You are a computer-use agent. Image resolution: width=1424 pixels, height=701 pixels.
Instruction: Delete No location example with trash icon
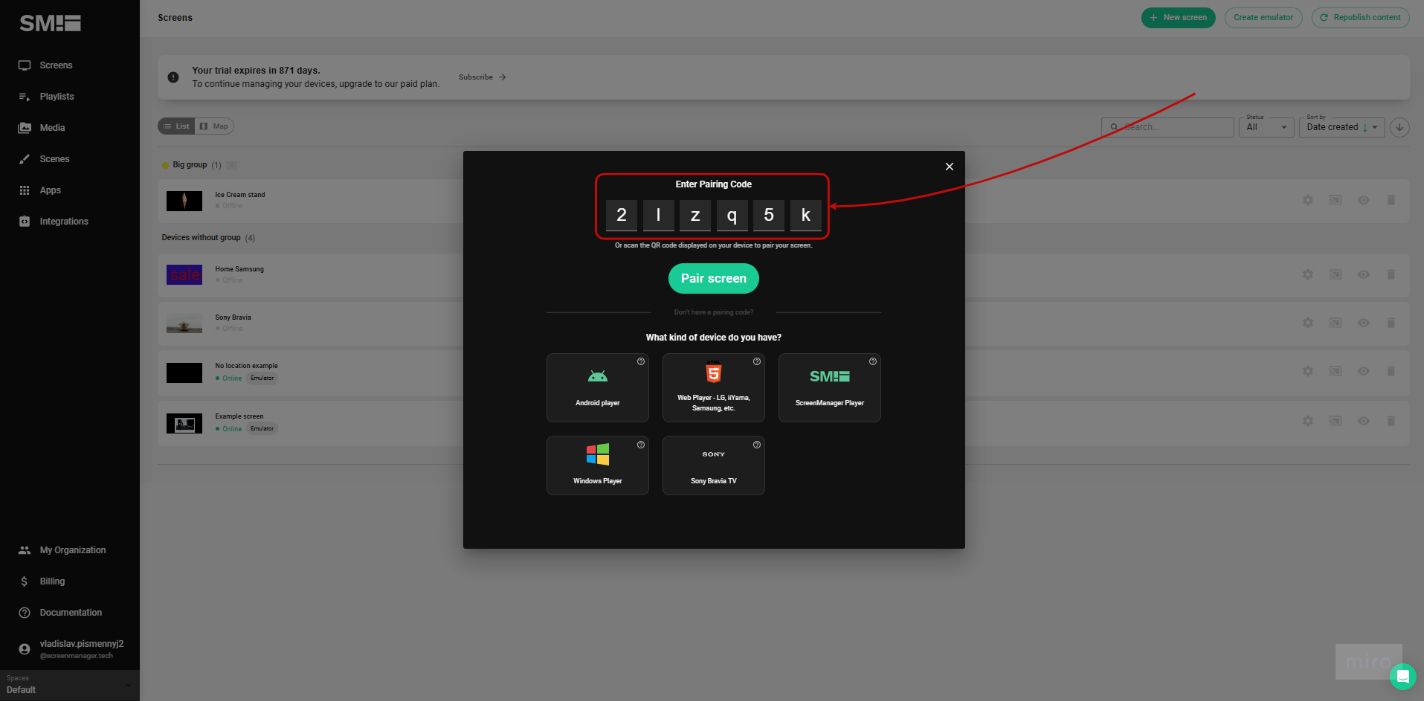pyautogui.click(x=1391, y=371)
